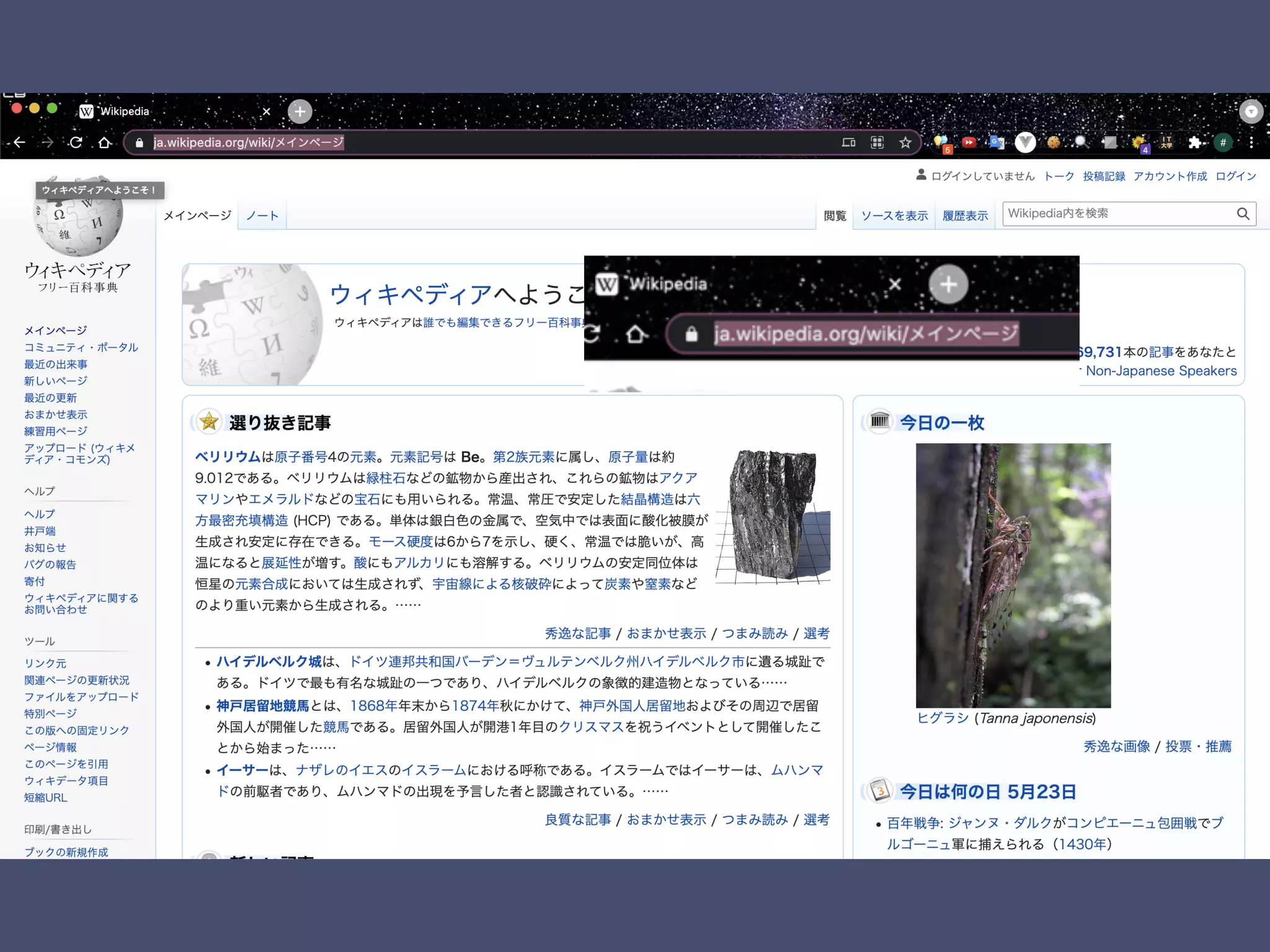Open a new browser tab
This screenshot has height=952, width=1270.
(x=300, y=112)
